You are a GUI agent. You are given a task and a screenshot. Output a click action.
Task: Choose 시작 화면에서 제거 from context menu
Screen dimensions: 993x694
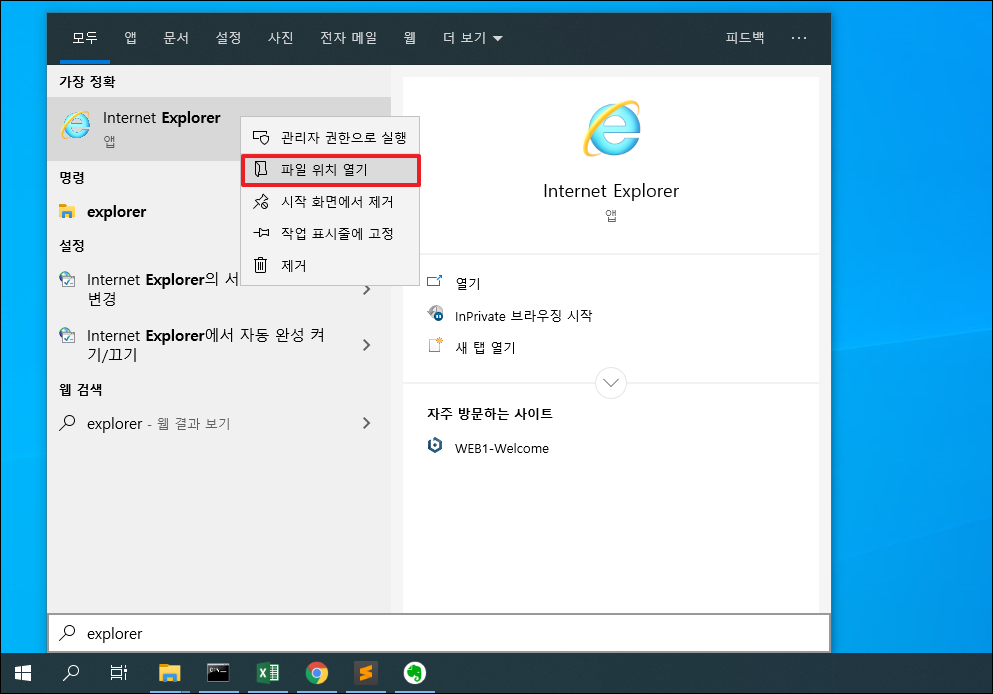330,201
